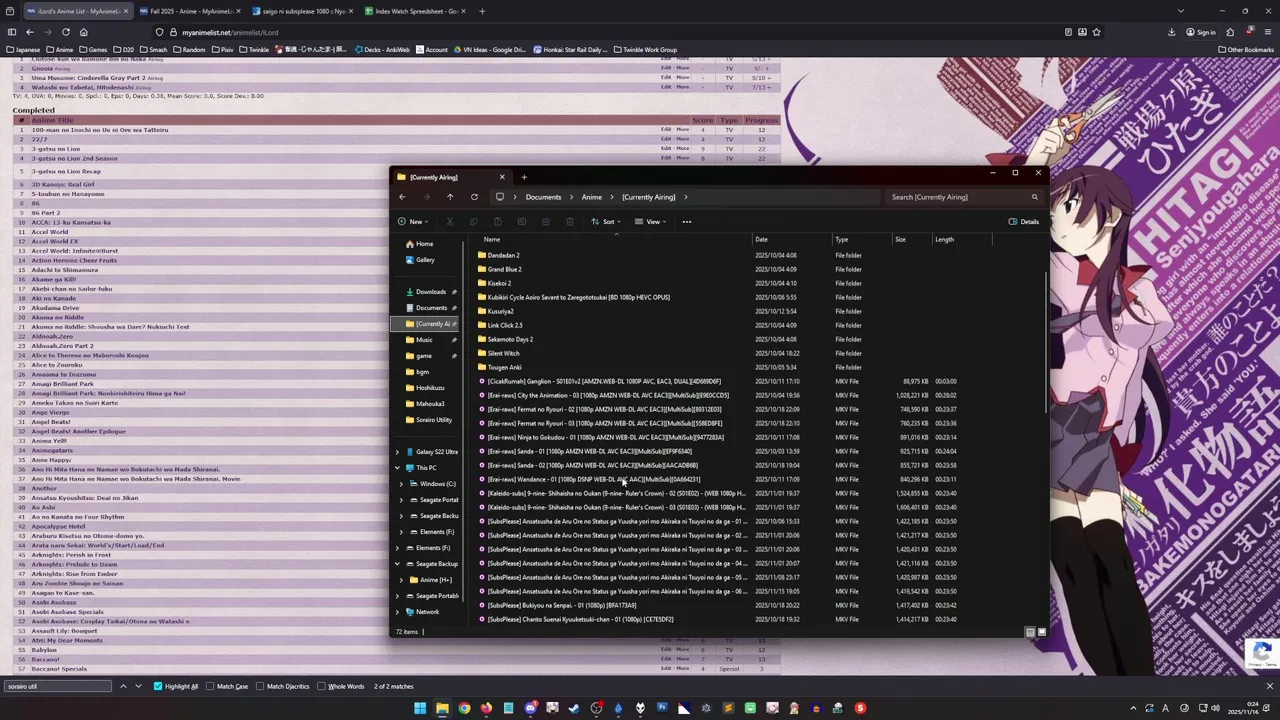Refresh the Currently Airing folder view
Image resolution: width=1280 pixels, height=720 pixels.
click(x=474, y=197)
